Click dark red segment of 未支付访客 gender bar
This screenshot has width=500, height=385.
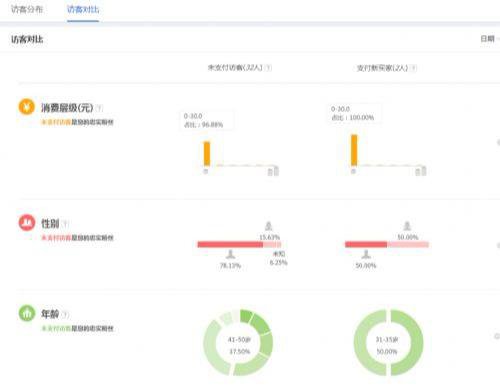pos(230,245)
